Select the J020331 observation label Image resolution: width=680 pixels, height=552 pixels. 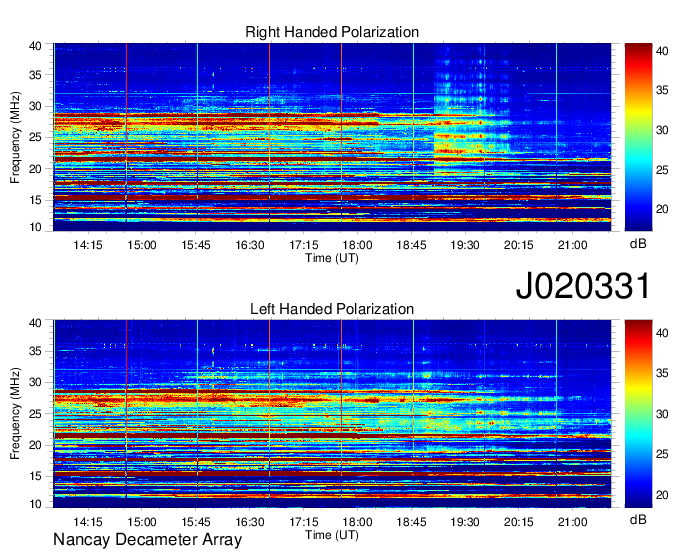[583, 286]
